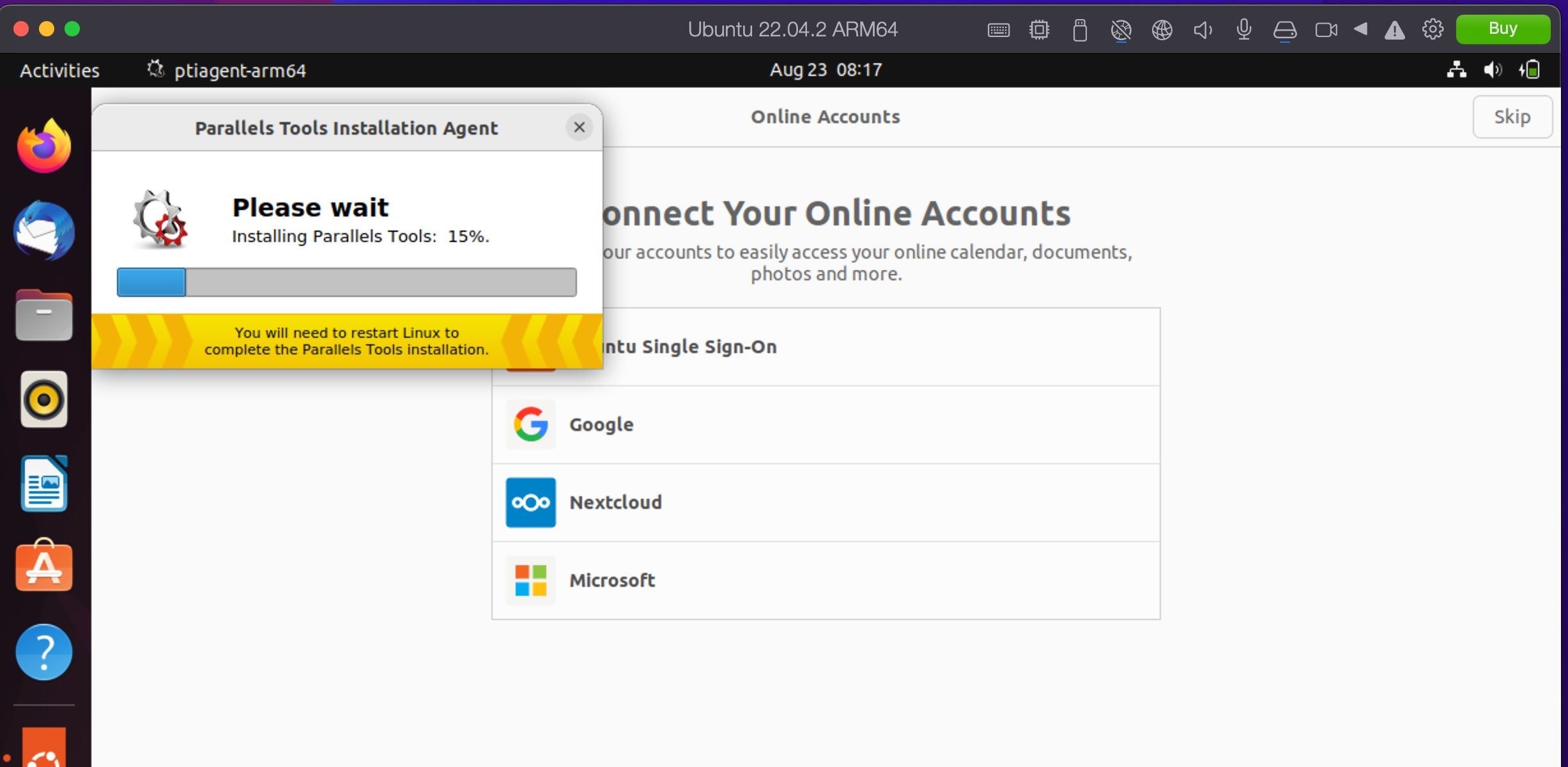Viewport: 1568px width, 767px height.
Task: Open the Activities overview
Action: [x=59, y=70]
